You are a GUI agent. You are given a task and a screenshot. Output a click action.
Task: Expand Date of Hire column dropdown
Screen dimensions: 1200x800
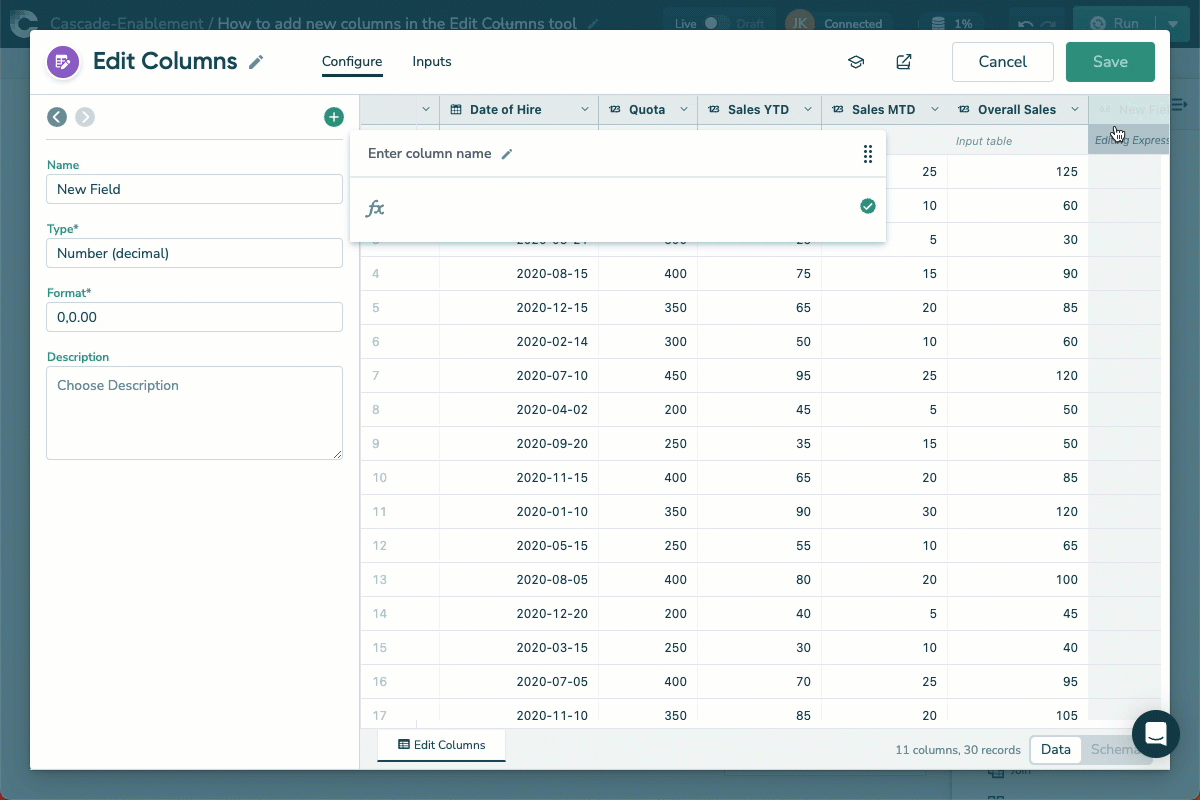pyautogui.click(x=585, y=110)
